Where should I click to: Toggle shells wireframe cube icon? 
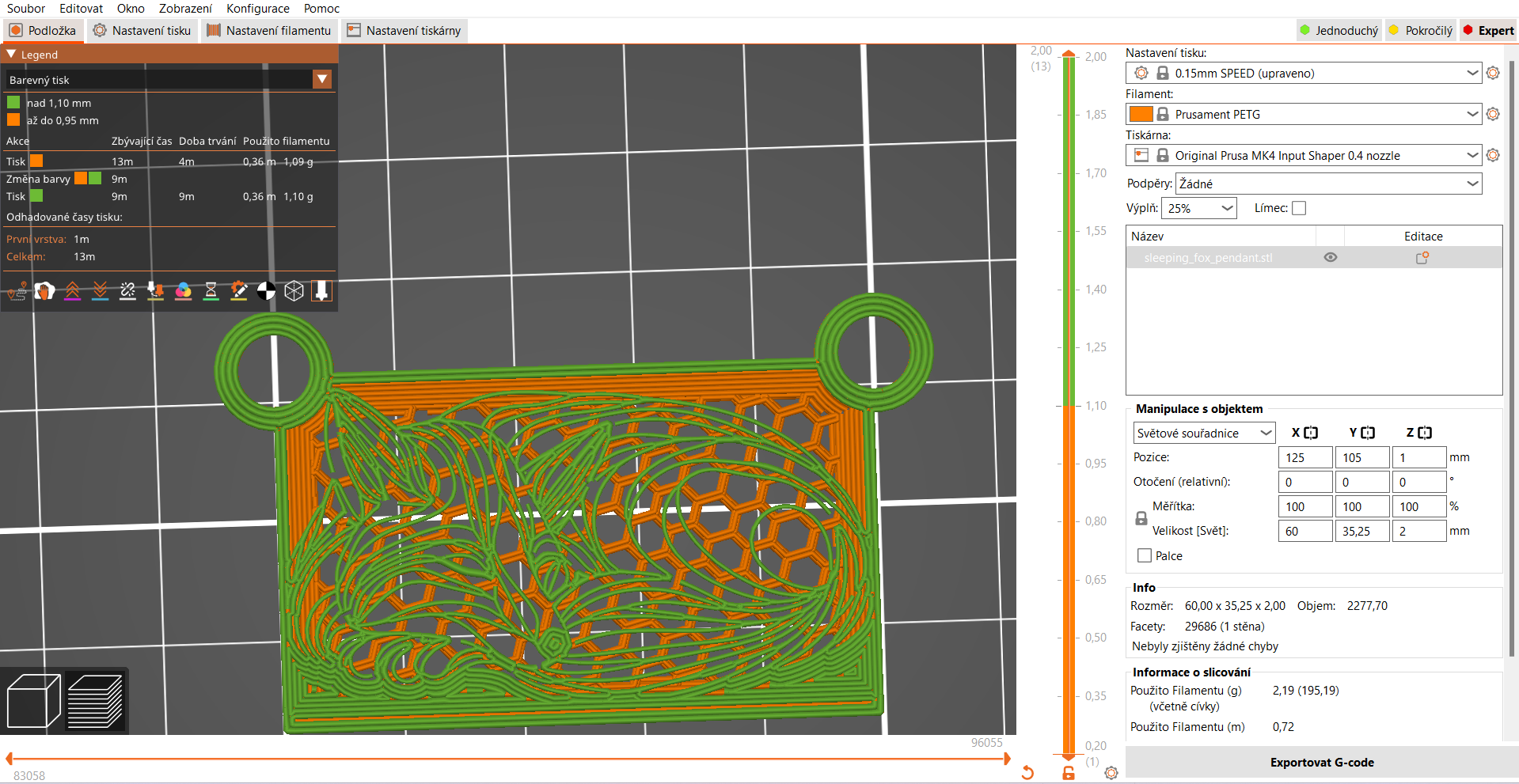click(294, 291)
